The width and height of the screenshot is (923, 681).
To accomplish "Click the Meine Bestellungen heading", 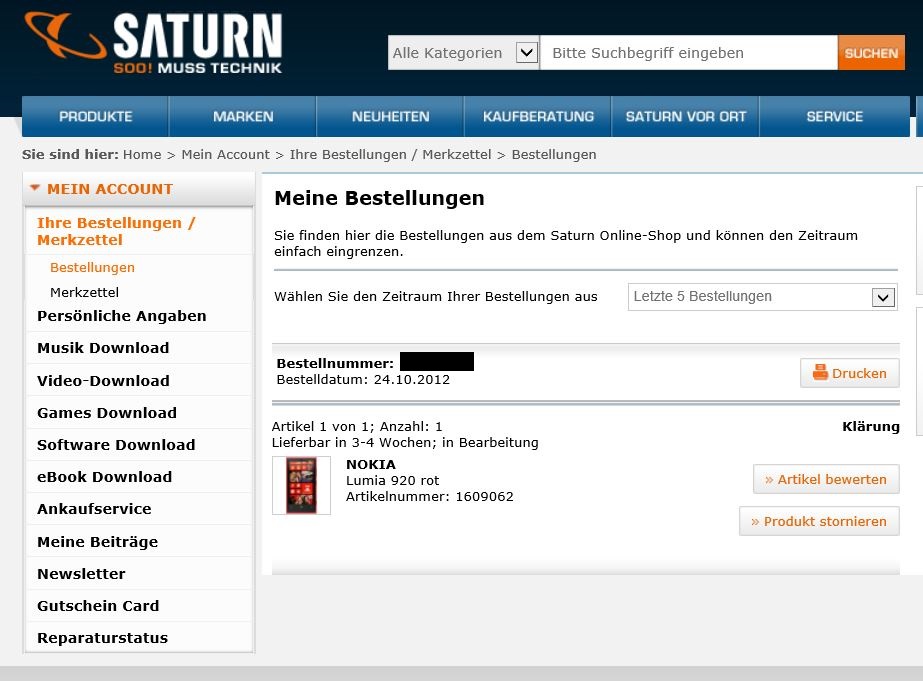I will (380, 198).
